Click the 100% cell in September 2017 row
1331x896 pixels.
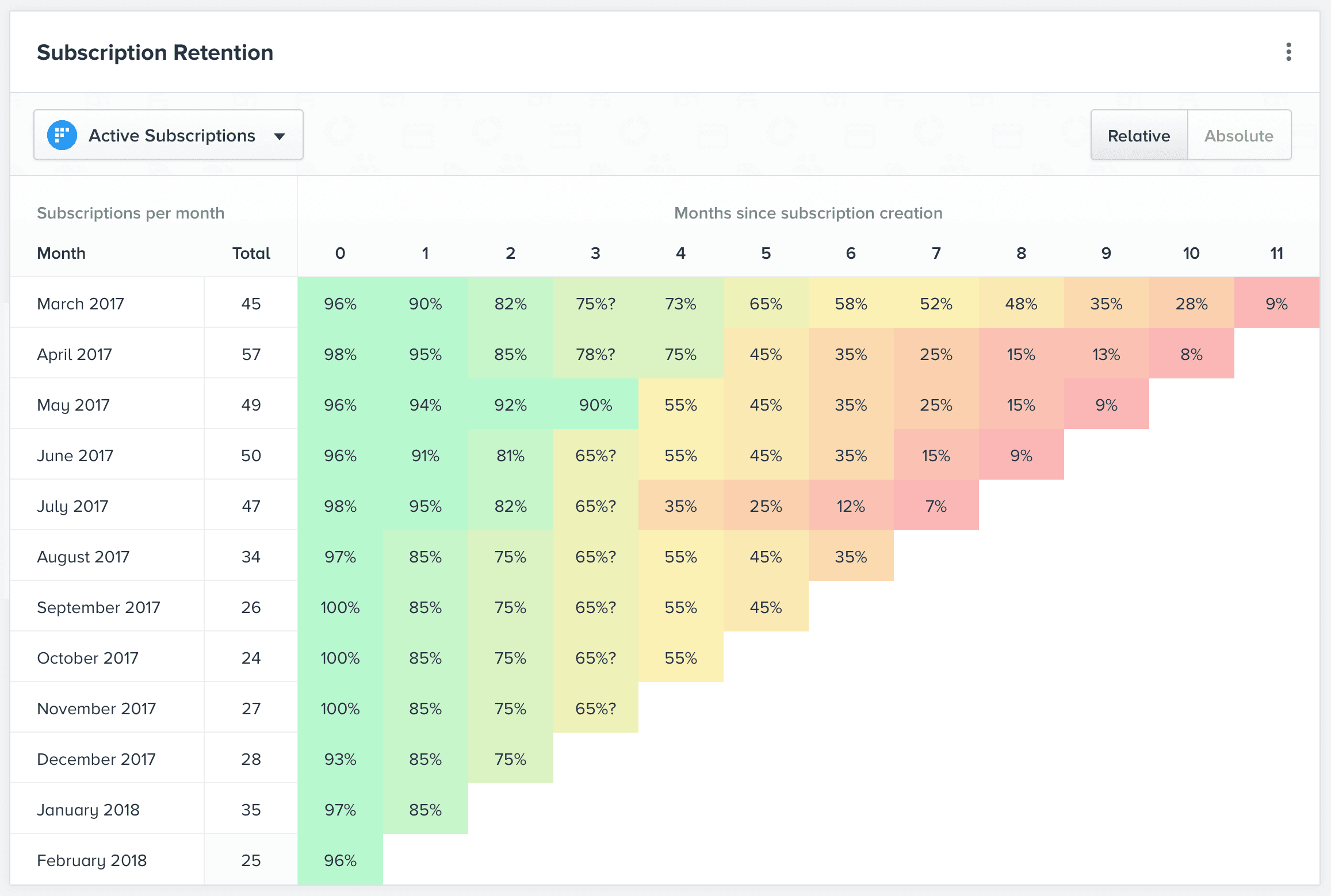point(341,606)
